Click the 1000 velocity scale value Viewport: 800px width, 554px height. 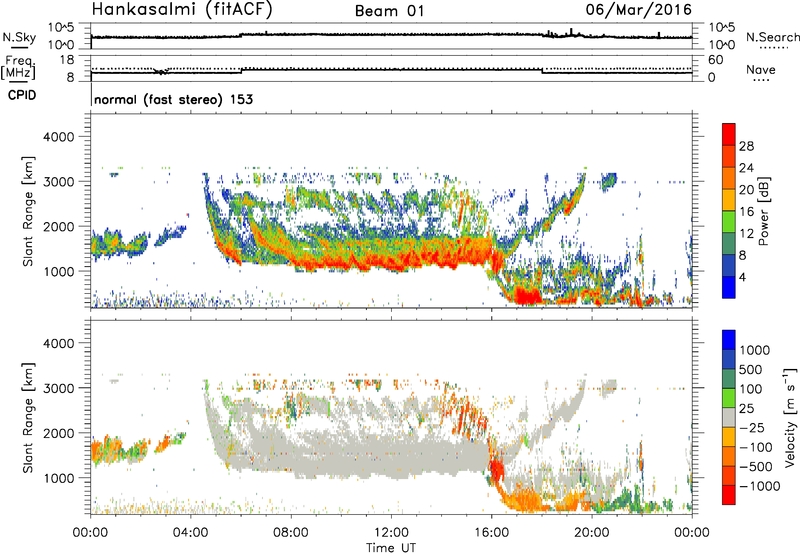(755, 350)
